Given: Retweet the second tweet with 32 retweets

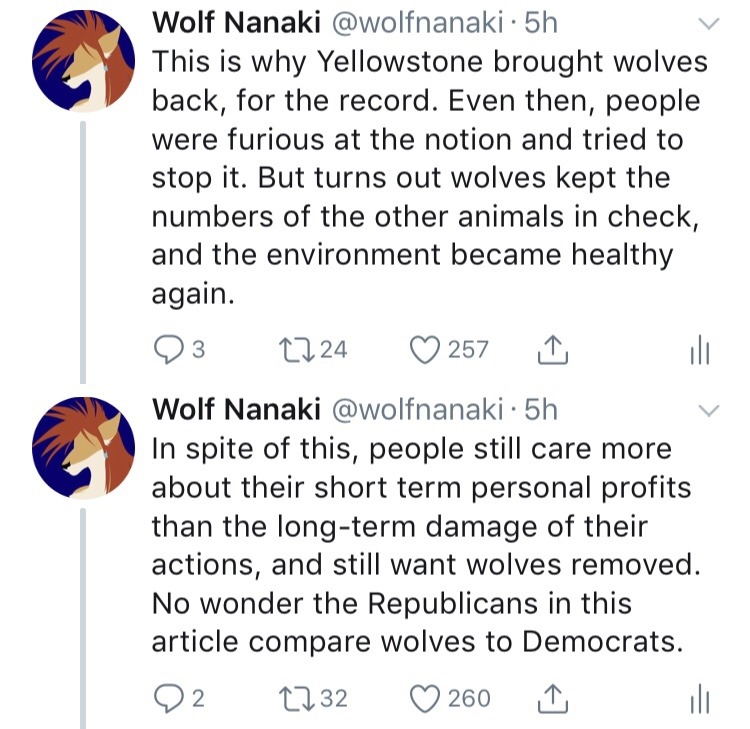Looking at the screenshot, I should 297,698.
